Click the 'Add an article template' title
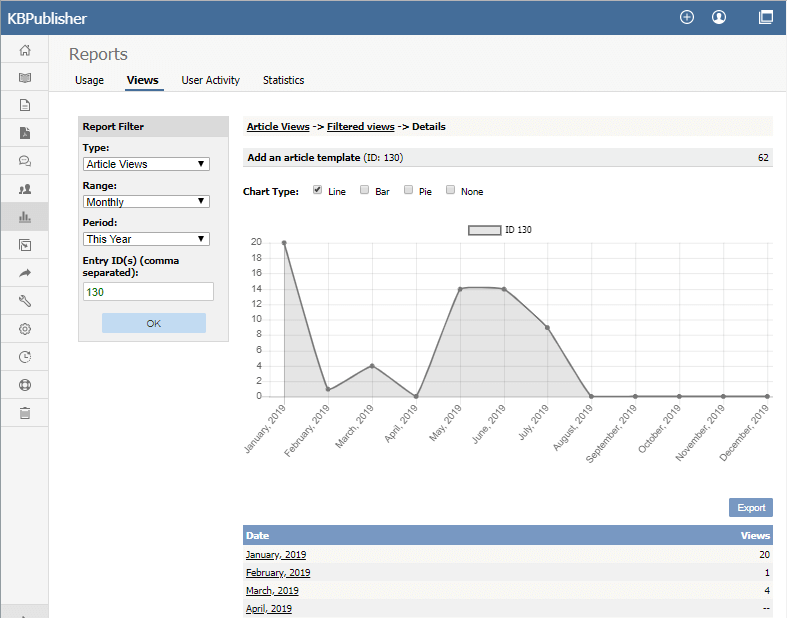 coord(304,158)
